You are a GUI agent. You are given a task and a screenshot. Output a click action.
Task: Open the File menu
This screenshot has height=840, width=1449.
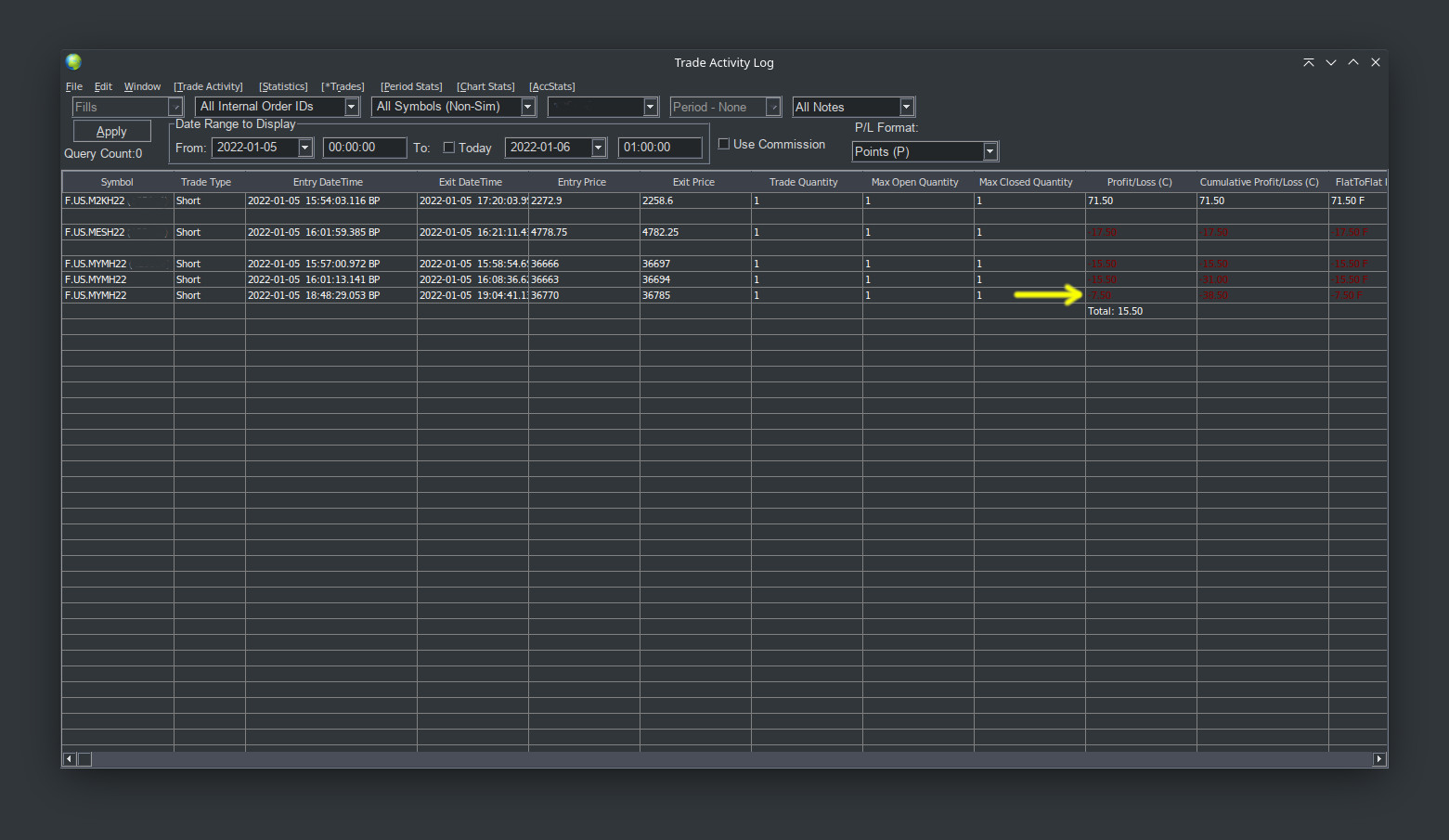pos(74,86)
